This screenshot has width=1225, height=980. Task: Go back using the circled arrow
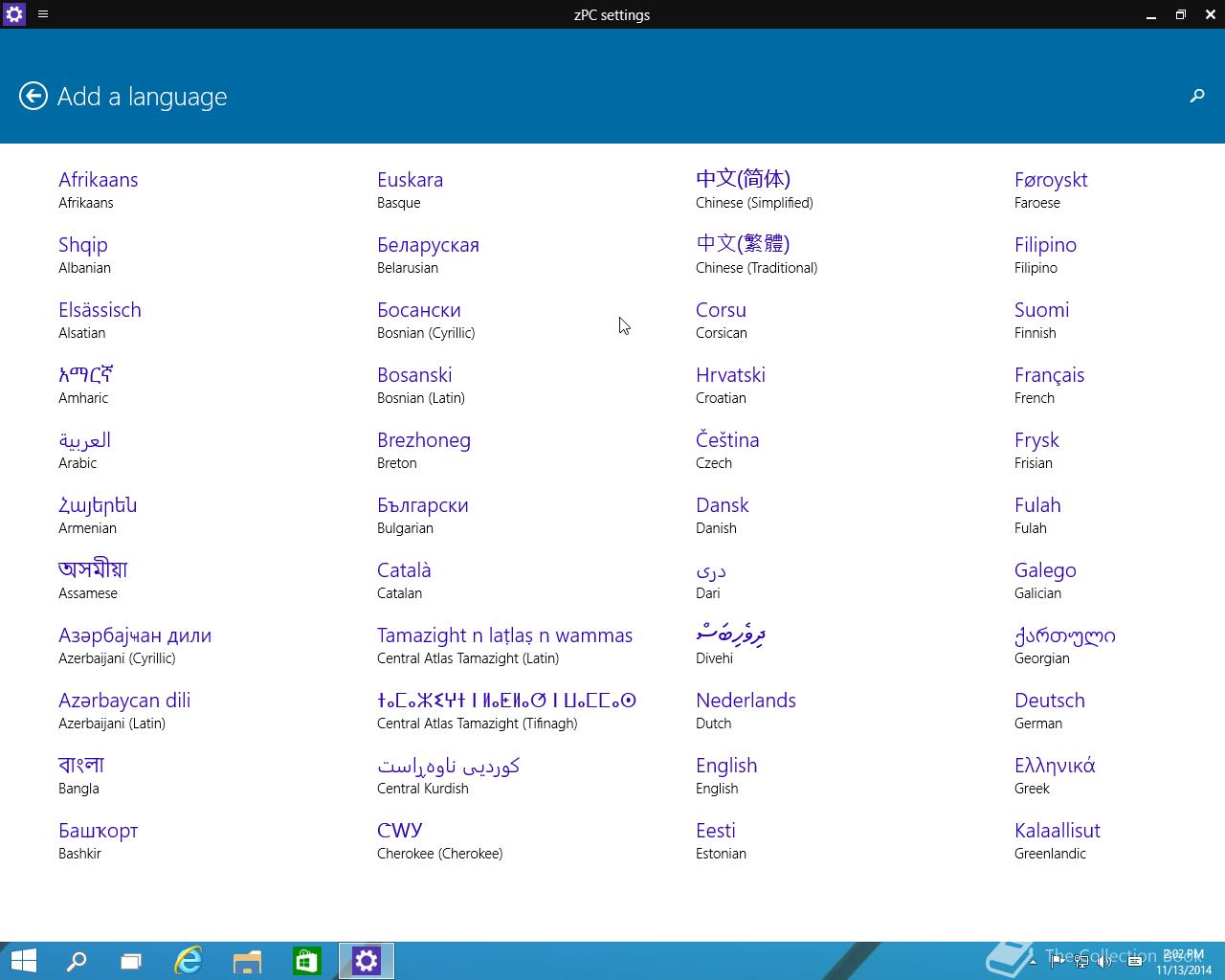point(33,96)
